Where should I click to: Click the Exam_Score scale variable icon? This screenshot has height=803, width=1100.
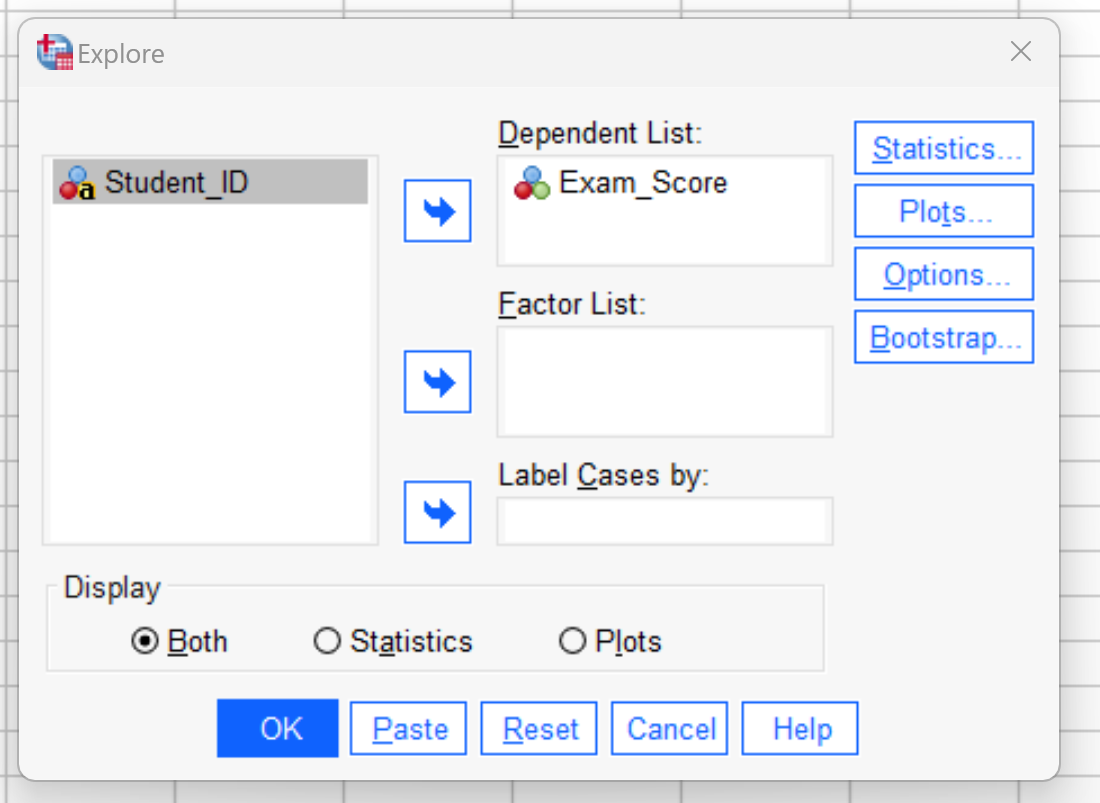[532, 183]
